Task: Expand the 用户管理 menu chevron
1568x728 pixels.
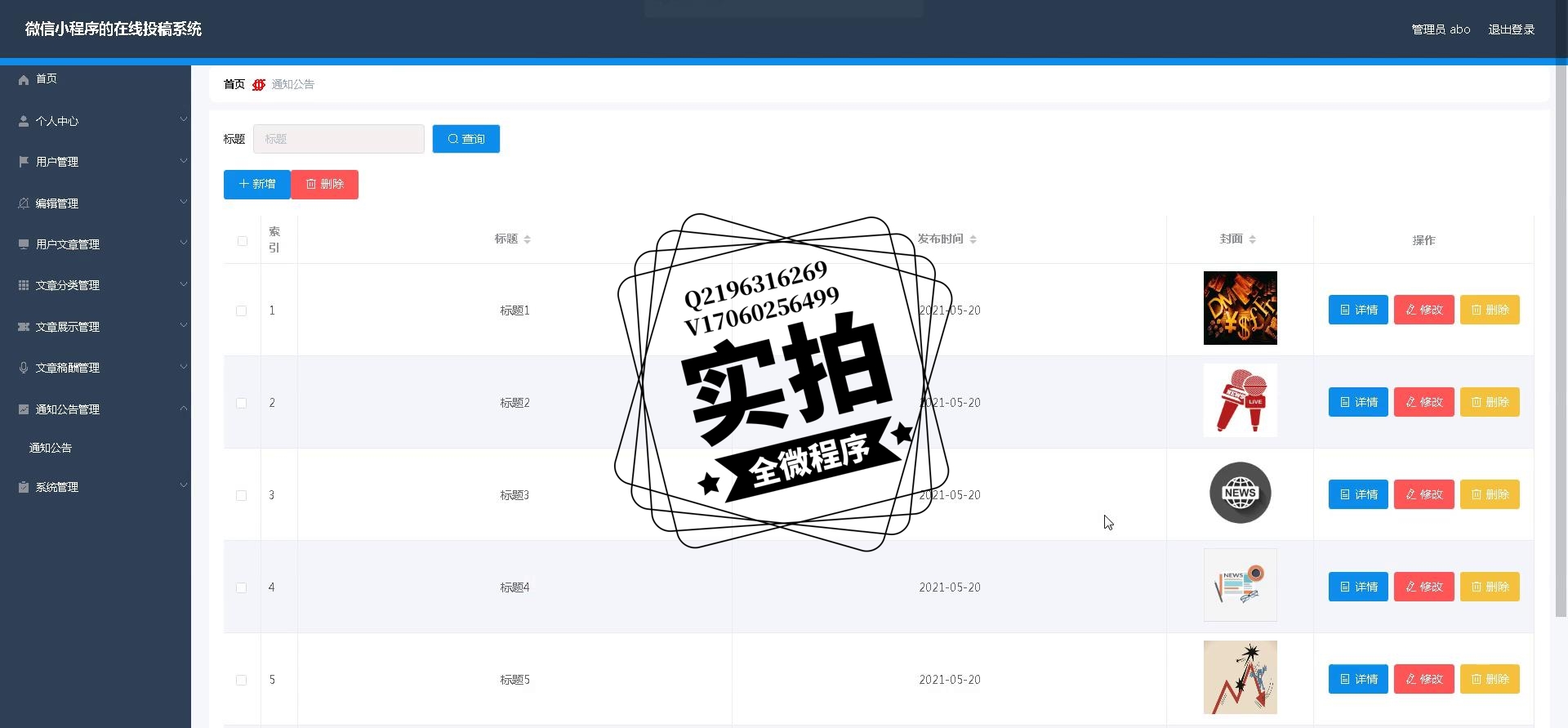Action: [x=184, y=160]
